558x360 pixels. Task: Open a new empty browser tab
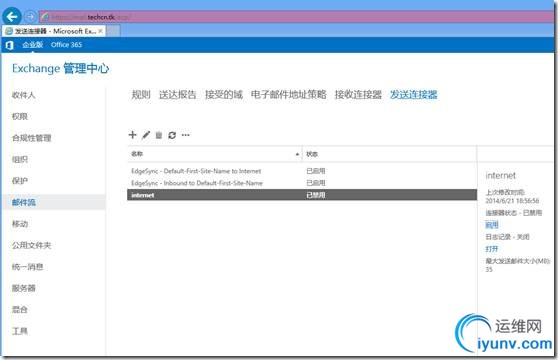(113, 31)
